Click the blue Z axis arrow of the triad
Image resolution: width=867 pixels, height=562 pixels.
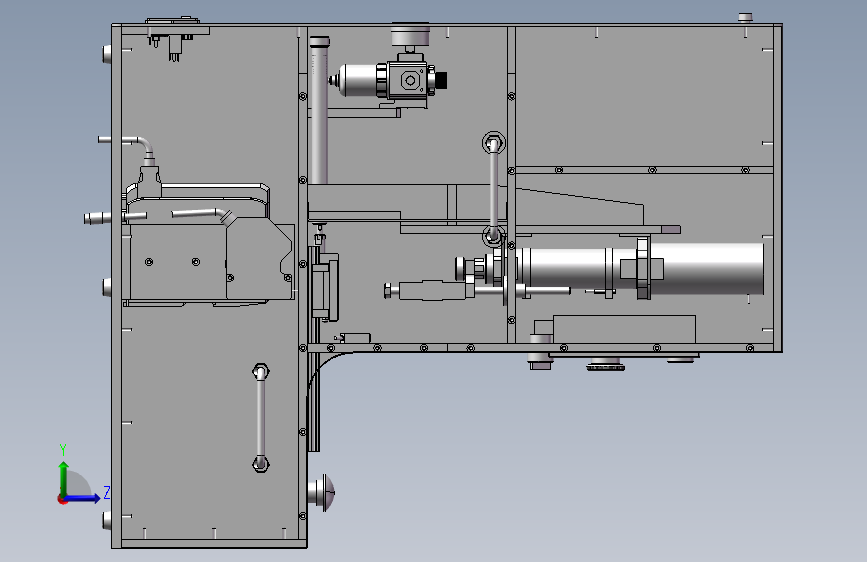point(83,498)
